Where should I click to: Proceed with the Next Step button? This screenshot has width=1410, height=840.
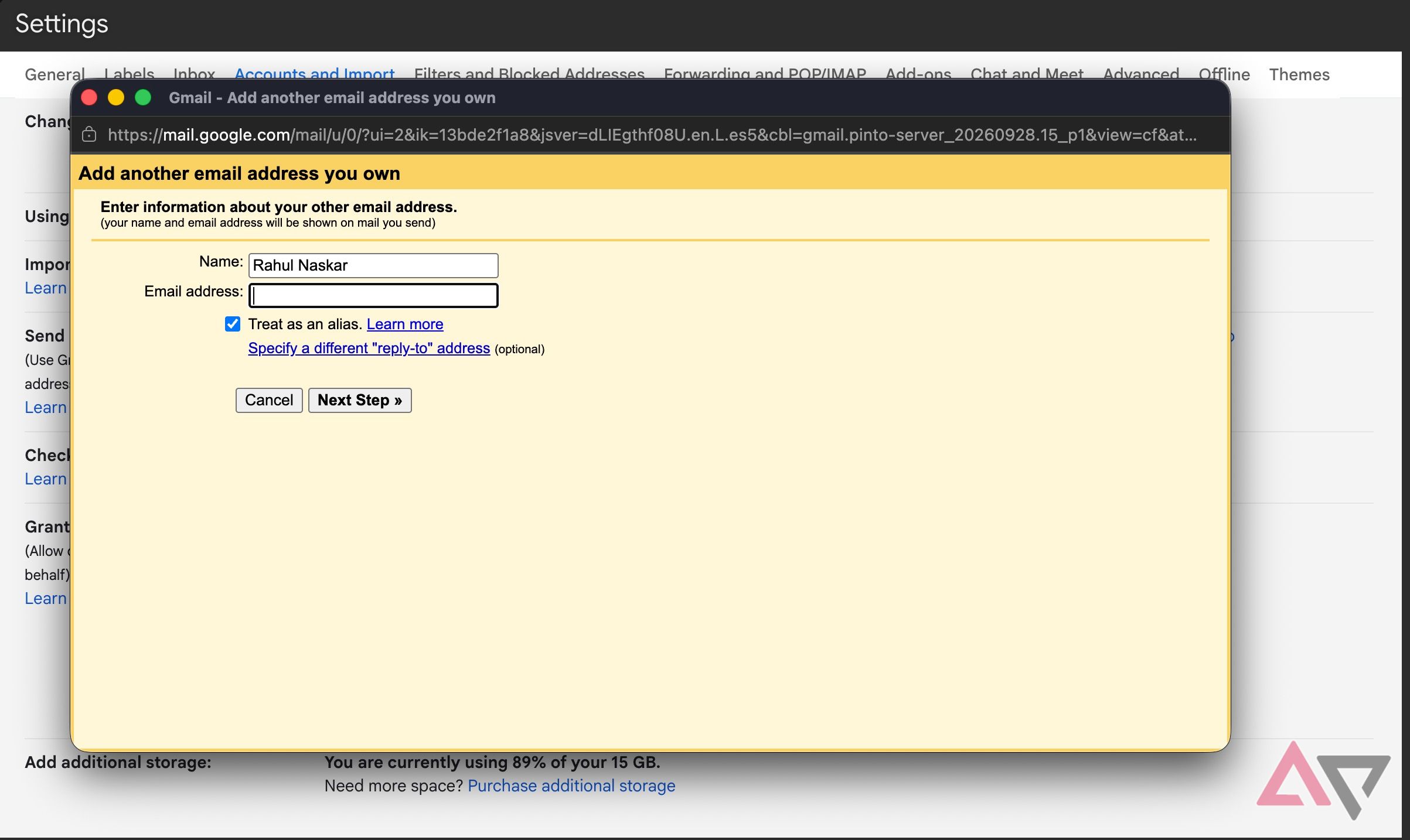click(360, 400)
